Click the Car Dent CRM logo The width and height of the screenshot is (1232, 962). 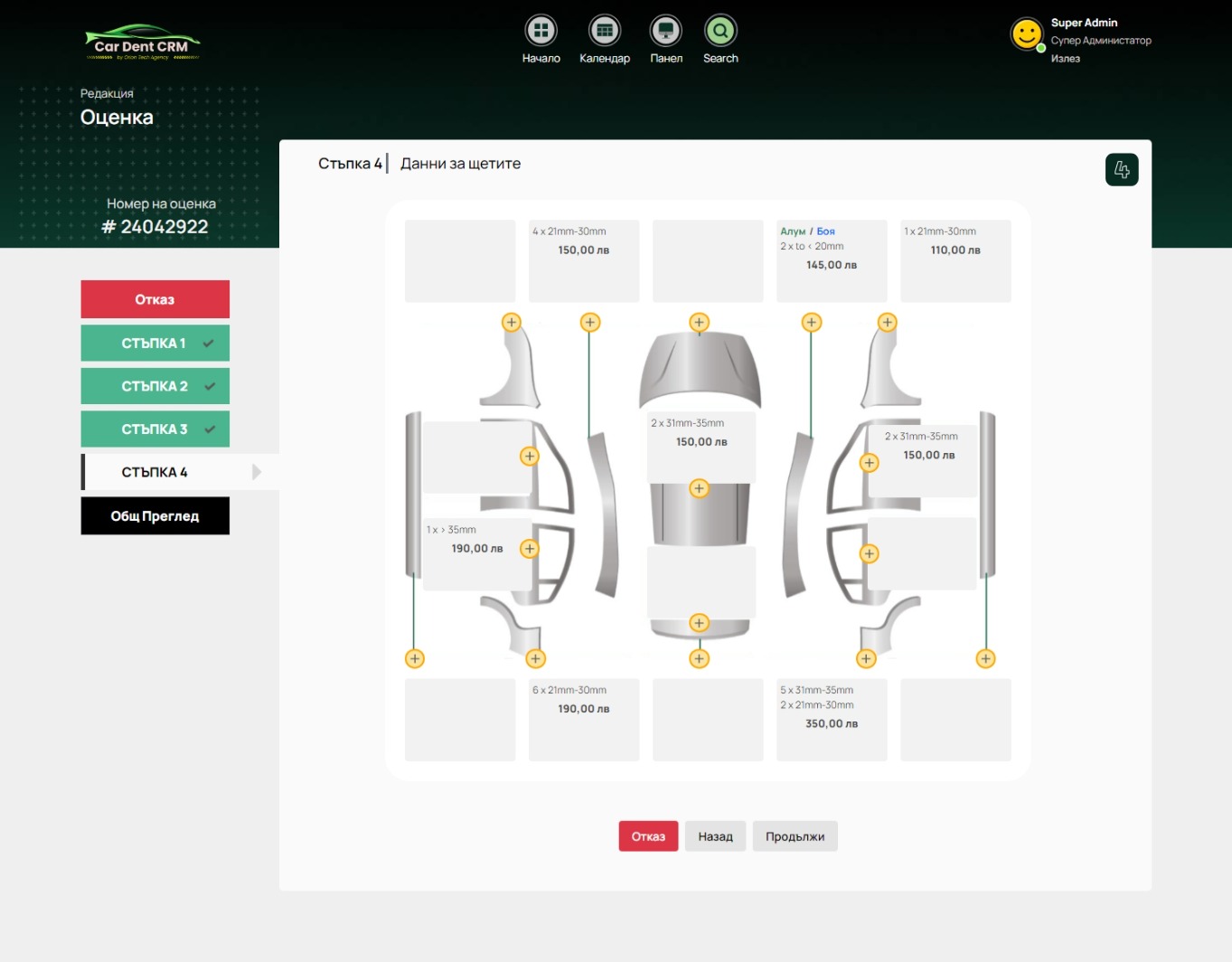click(143, 43)
